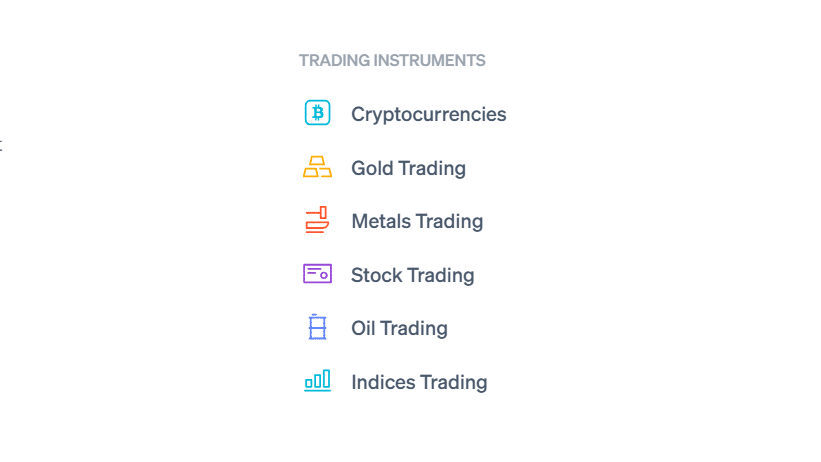Select the Gold Trading menu row
Screen dimensions: 821x462
[384, 168]
